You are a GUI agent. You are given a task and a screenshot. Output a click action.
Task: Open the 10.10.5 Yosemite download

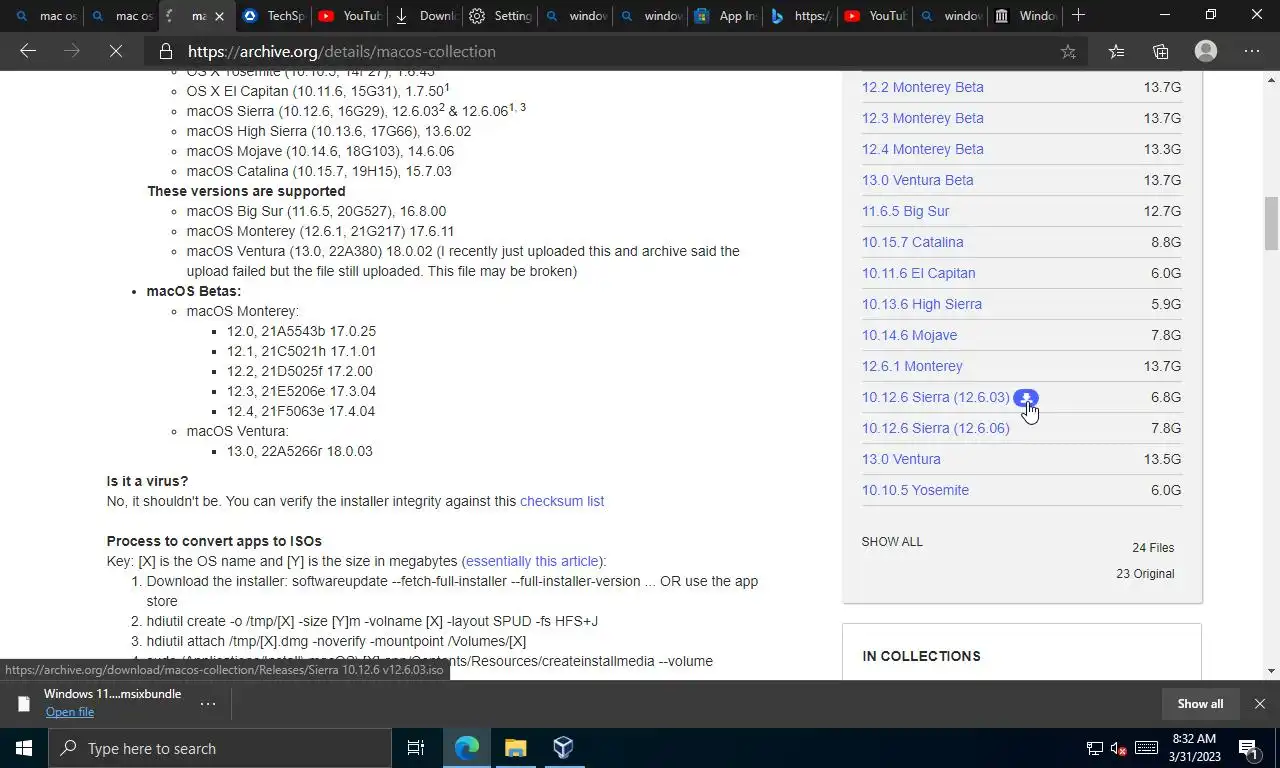[x=915, y=490]
